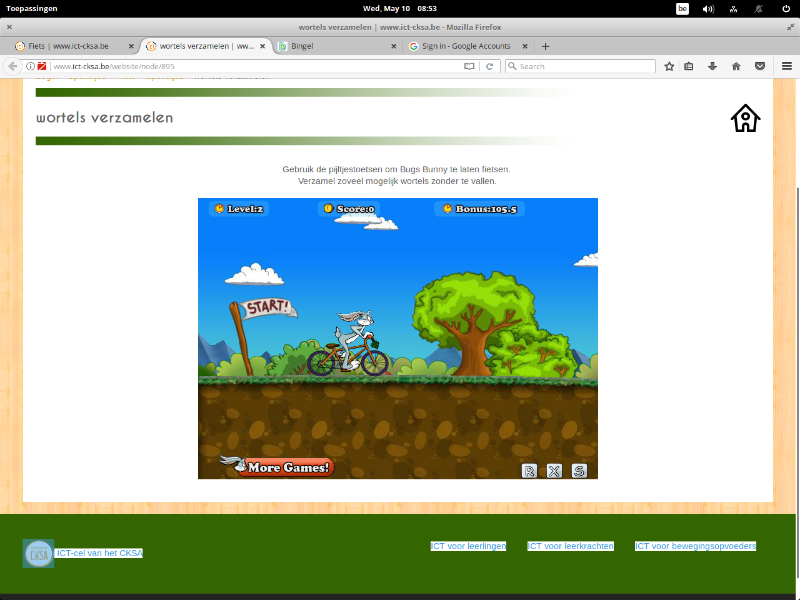Click the page vertical scrollbar

797,383
